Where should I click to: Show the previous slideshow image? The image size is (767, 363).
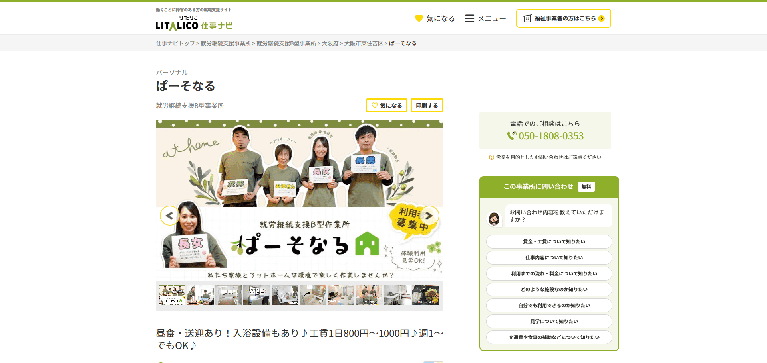tap(170, 215)
